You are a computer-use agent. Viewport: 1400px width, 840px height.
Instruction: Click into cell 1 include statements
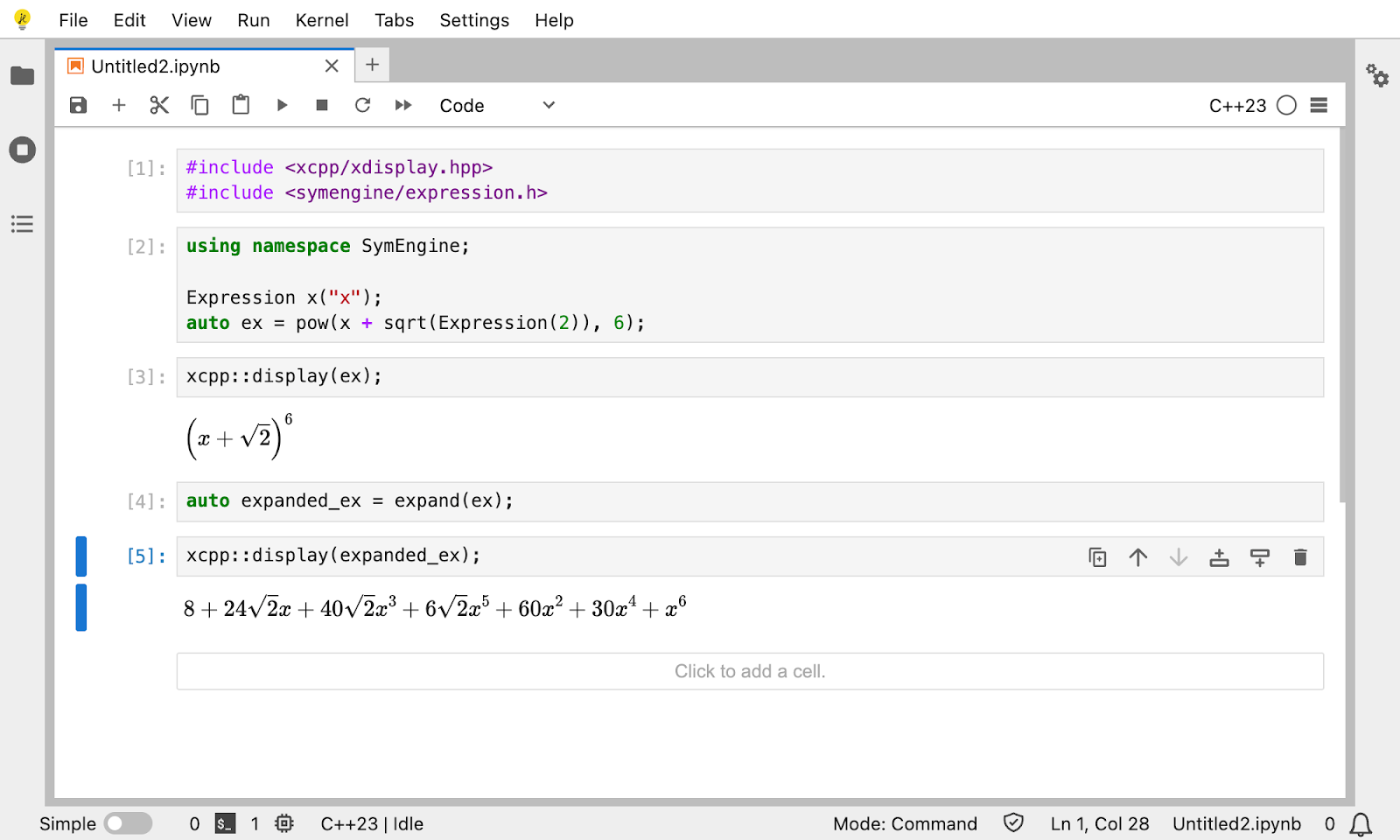tap(750, 180)
